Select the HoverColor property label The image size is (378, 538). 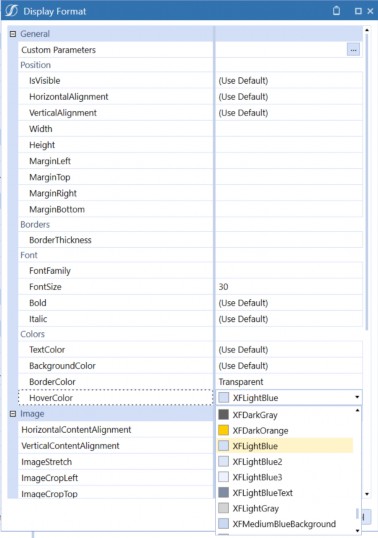point(51,398)
